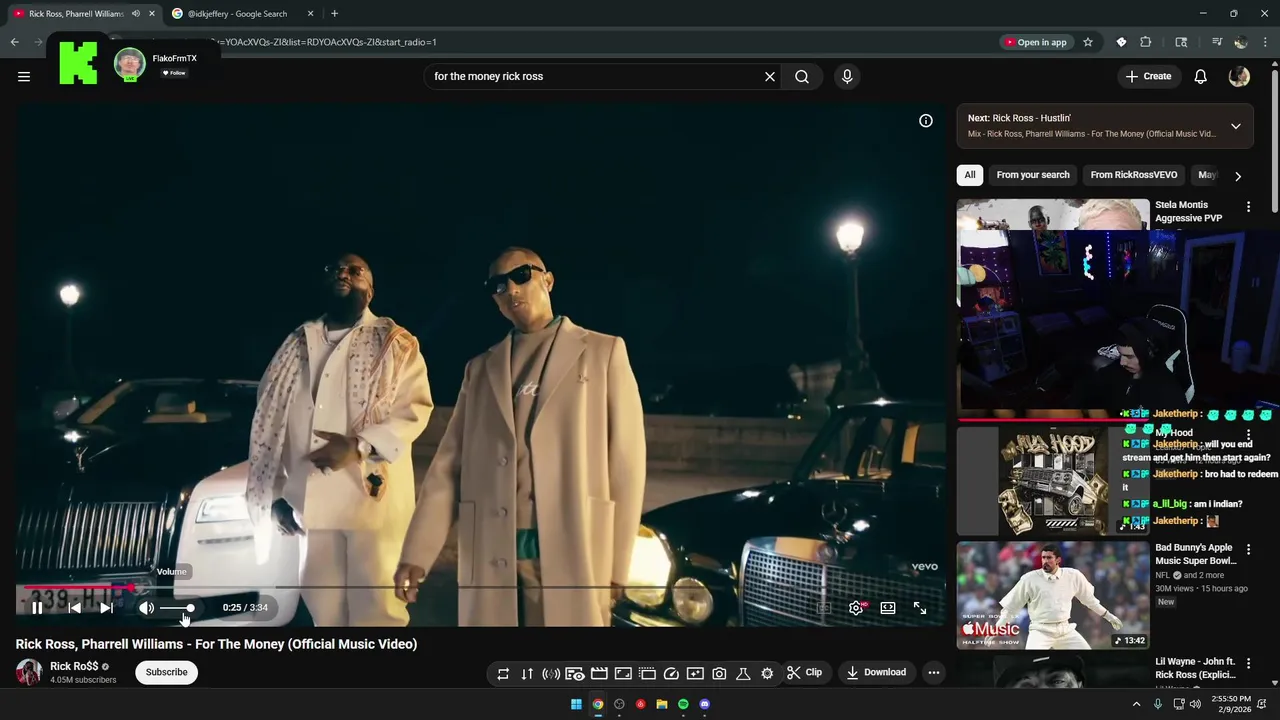Open the Chrome three-dot menu
The width and height of the screenshot is (1280, 720).
[x=1266, y=42]
